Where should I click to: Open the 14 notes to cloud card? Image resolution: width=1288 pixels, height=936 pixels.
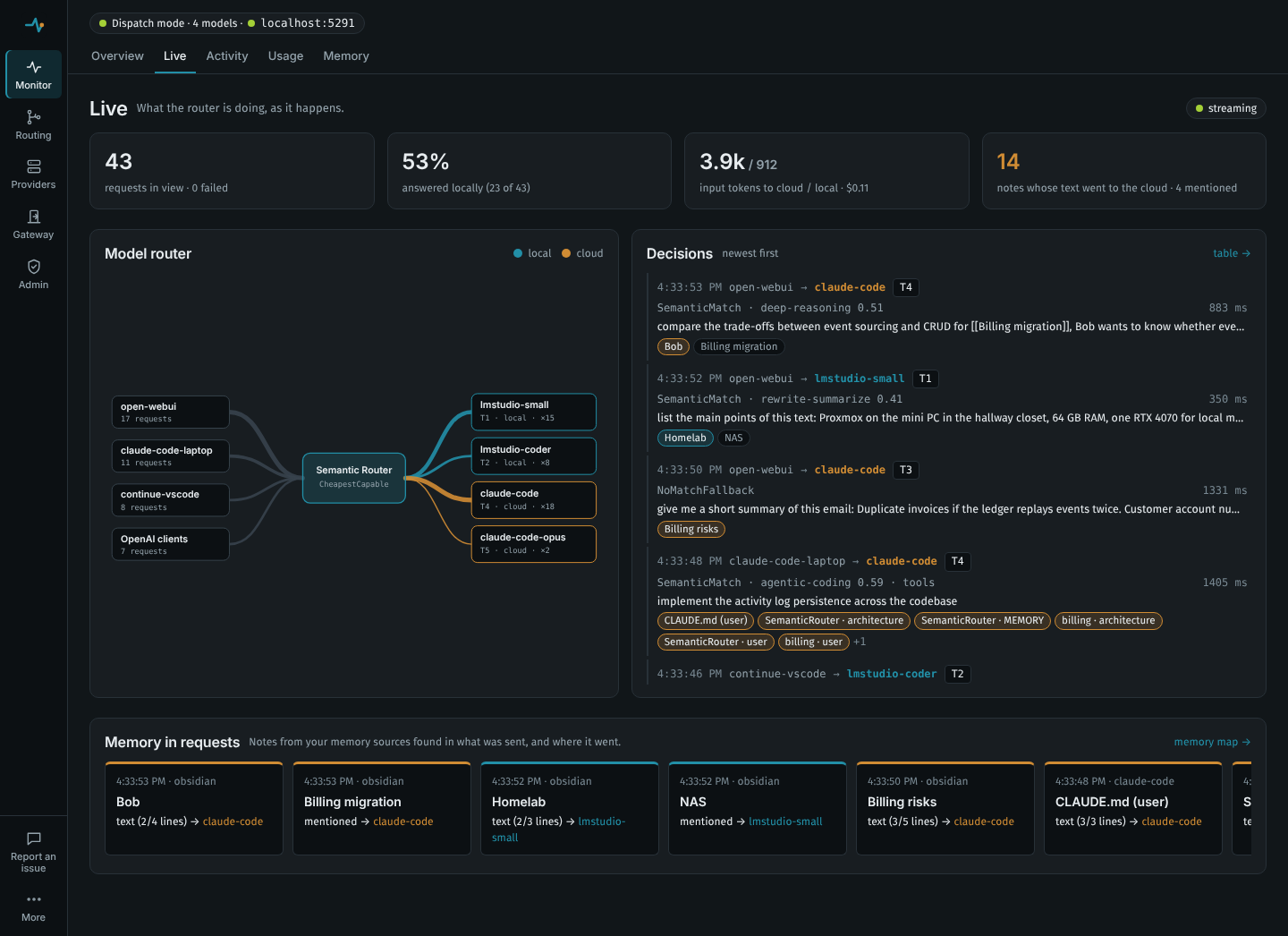[x=1124, y=171]
